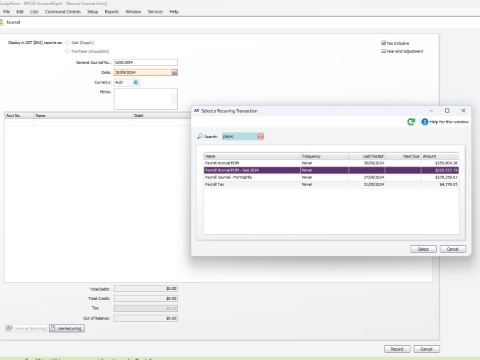Click the first empty Acct No. cell
The width and height of the screenshot is (480, 360).
19,122
